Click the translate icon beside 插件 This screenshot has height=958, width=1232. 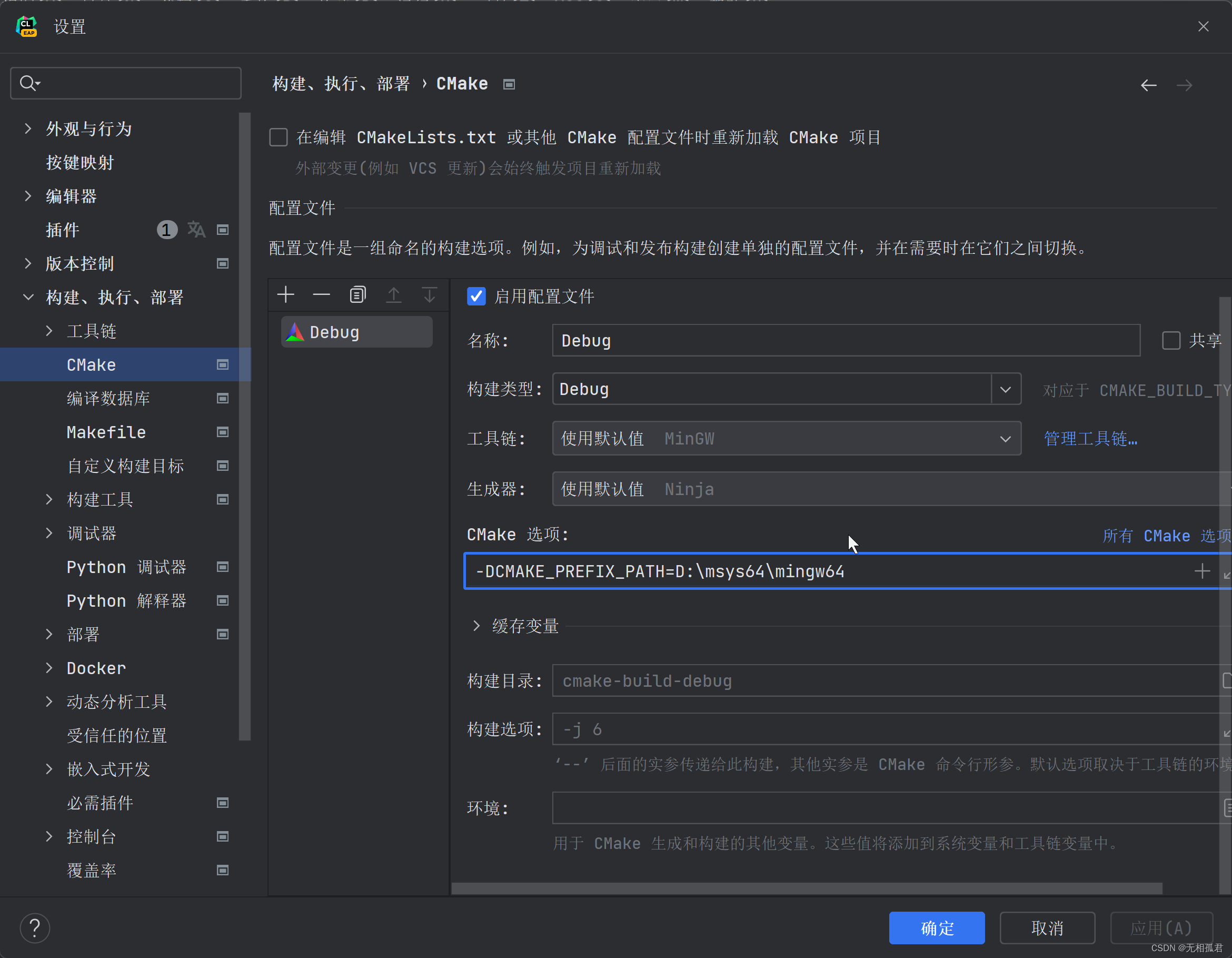[x=196, y=230]
